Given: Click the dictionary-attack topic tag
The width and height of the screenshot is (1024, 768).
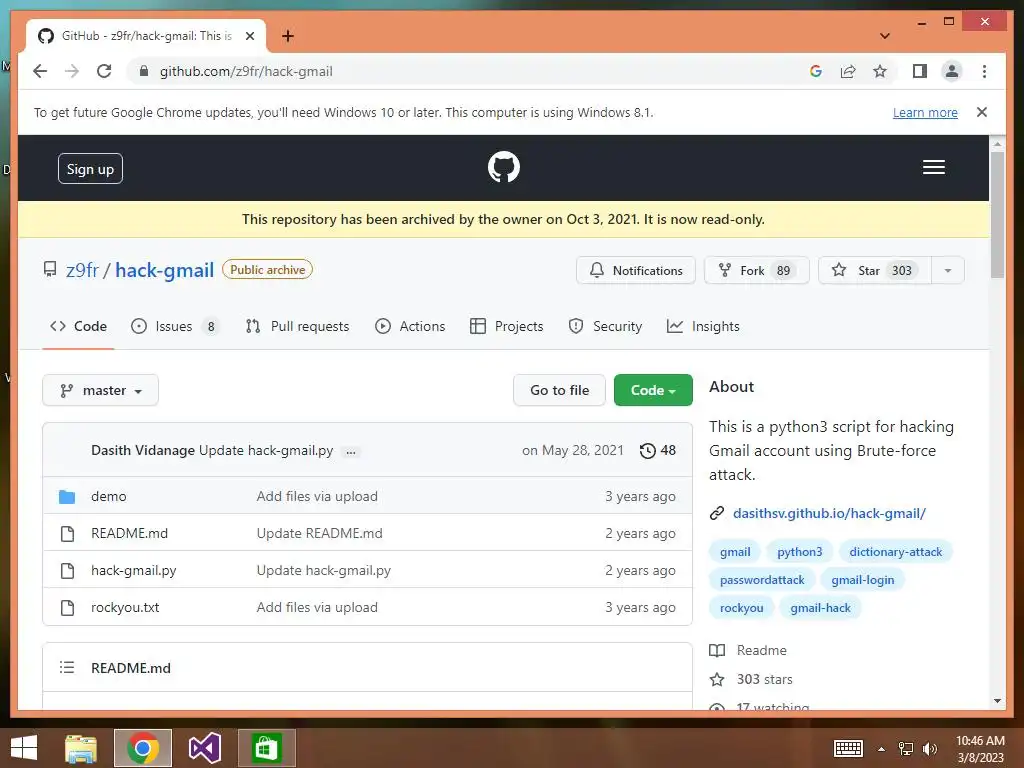Looking at the screenshot, I should [x=895, y=552].
